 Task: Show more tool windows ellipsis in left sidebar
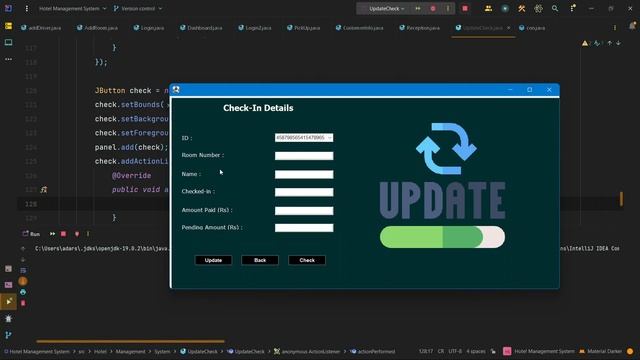8,59
